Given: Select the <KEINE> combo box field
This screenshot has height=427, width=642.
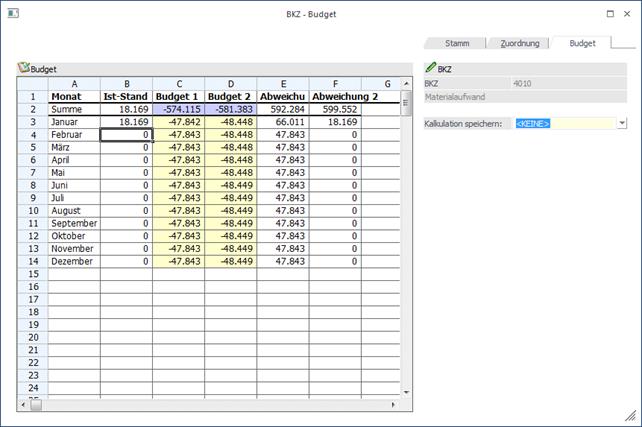Looking at the screenshot, I should (564, 123).
